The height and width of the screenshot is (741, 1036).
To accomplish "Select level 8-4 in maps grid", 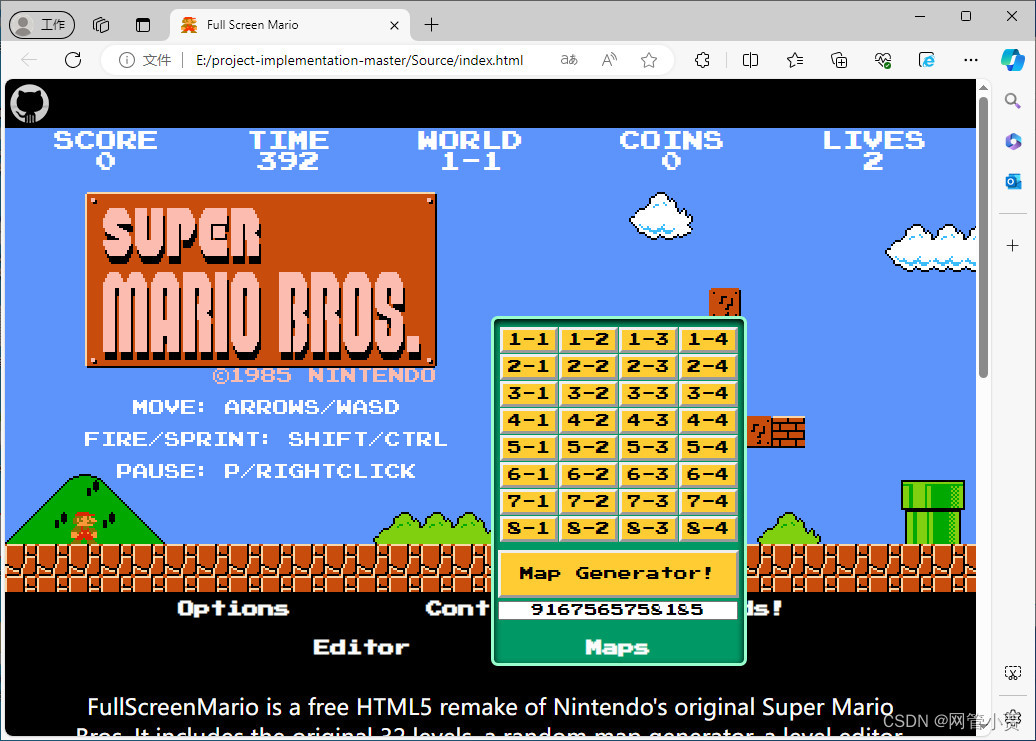I will (x=708, y=528).
